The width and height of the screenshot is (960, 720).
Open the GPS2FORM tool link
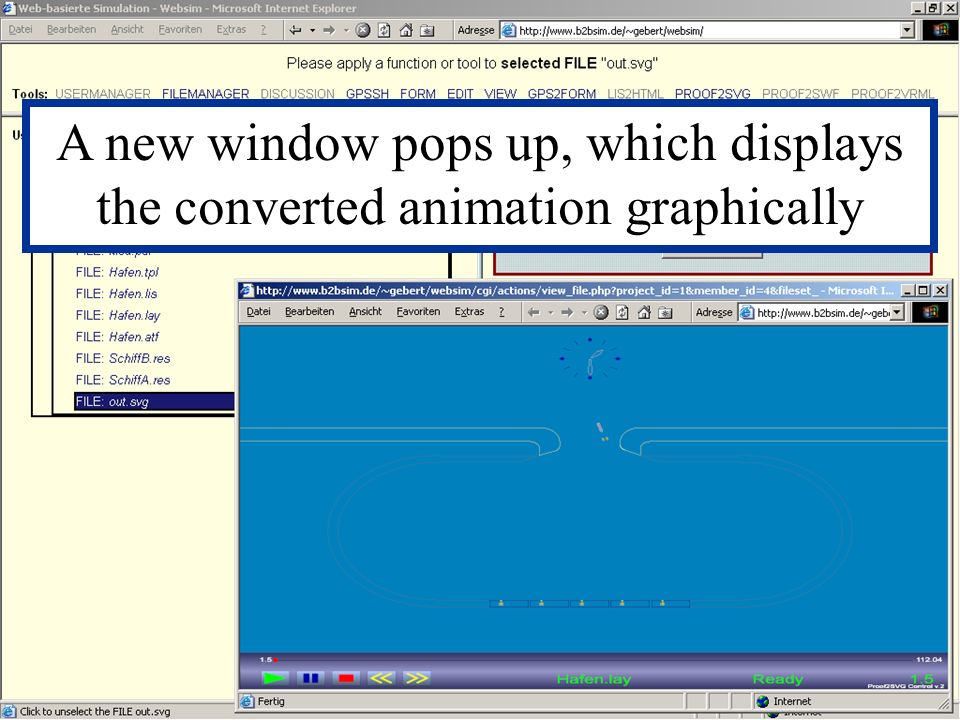[562, 94]
